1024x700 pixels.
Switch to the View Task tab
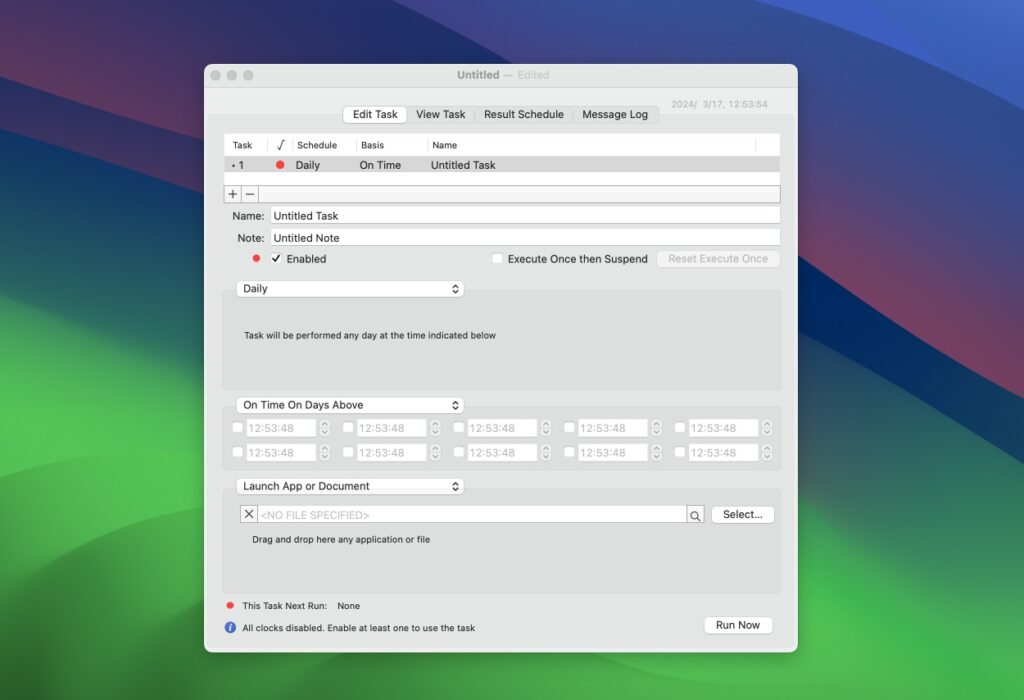(x=440, y=114)
